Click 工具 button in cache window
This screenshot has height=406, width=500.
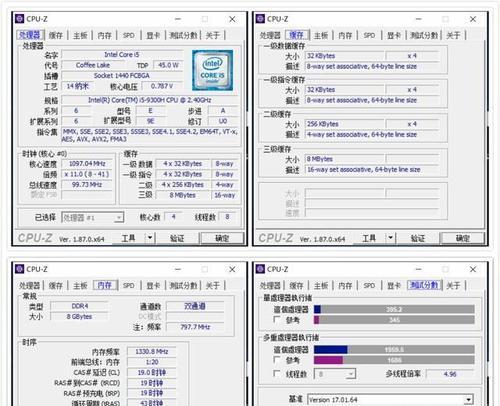pos(369,238)
